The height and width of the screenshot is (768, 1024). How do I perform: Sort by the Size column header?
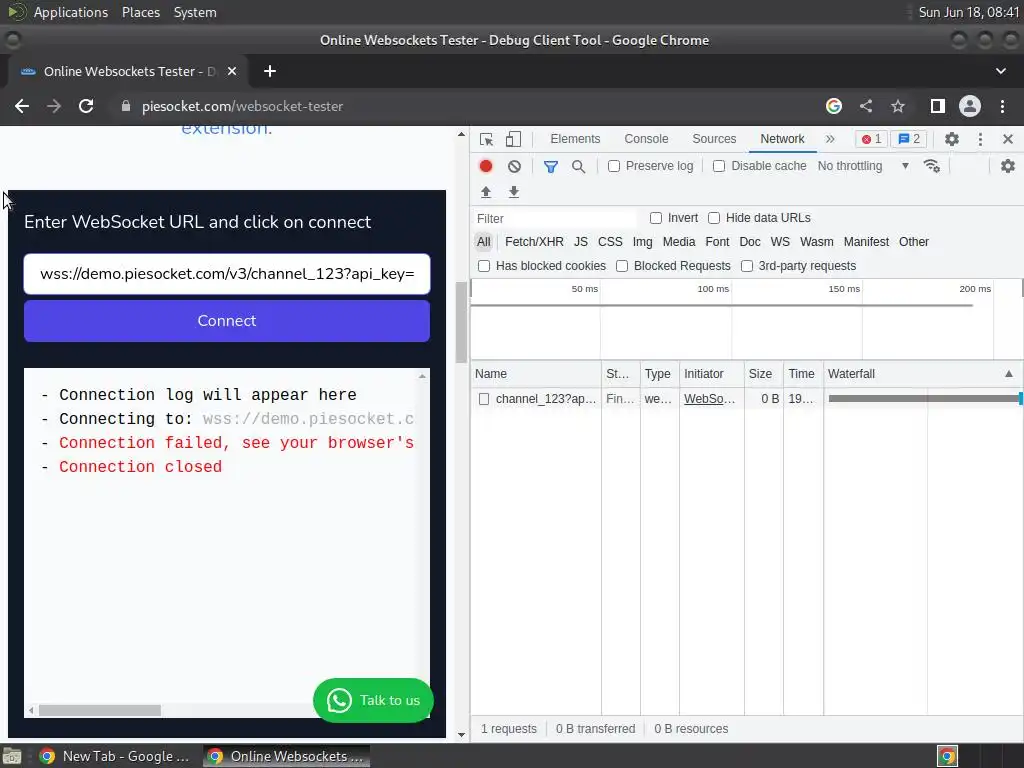pos(763,374)
